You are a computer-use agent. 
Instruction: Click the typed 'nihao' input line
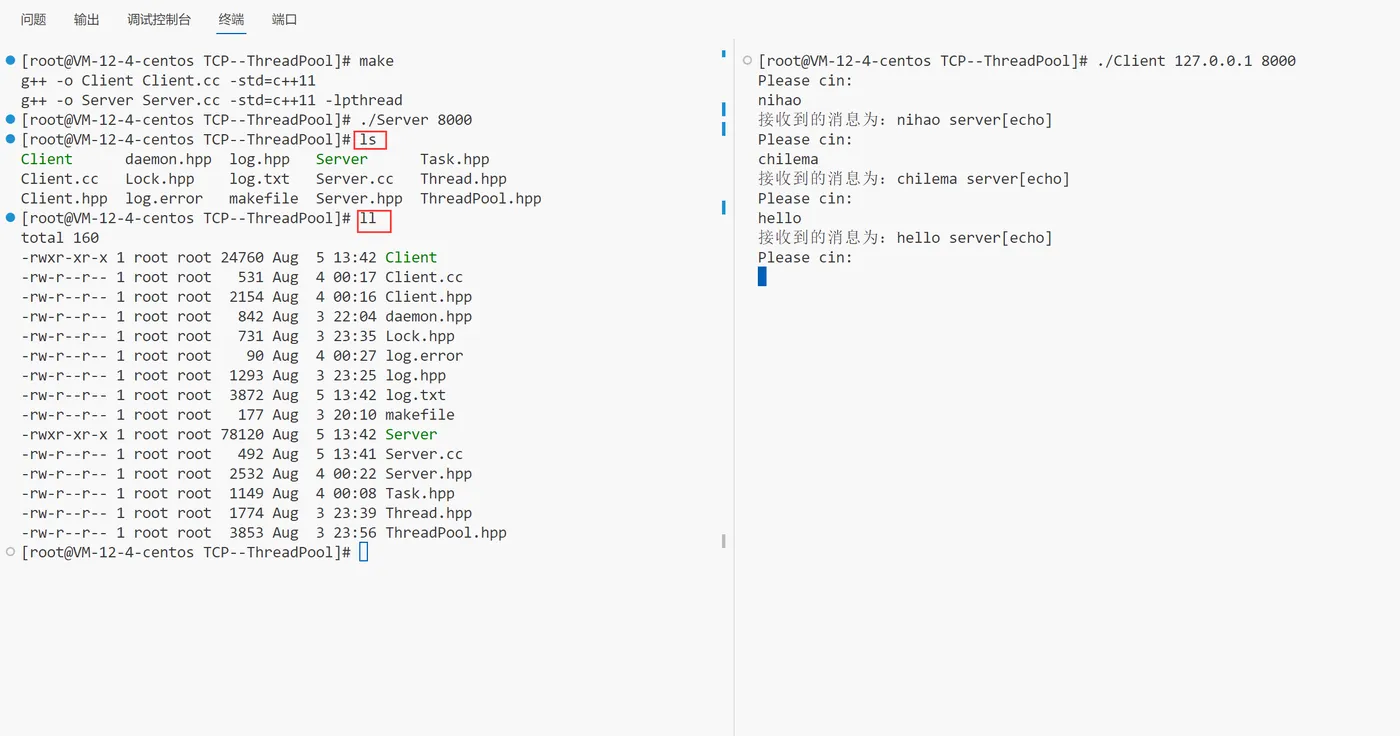click(x=780, y=100)
